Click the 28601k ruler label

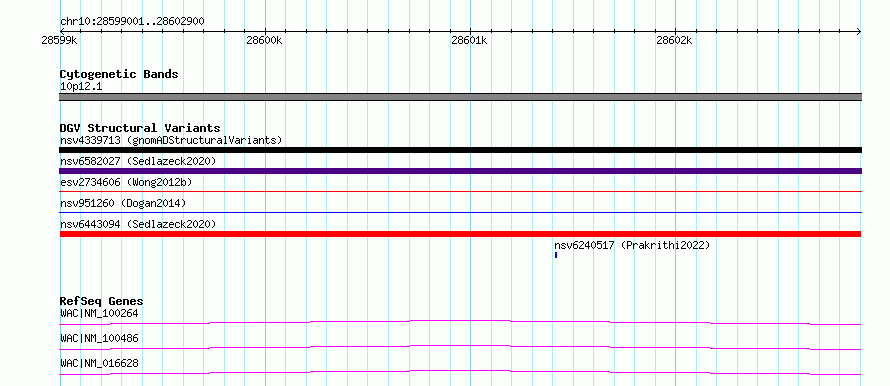coord(469,40)
